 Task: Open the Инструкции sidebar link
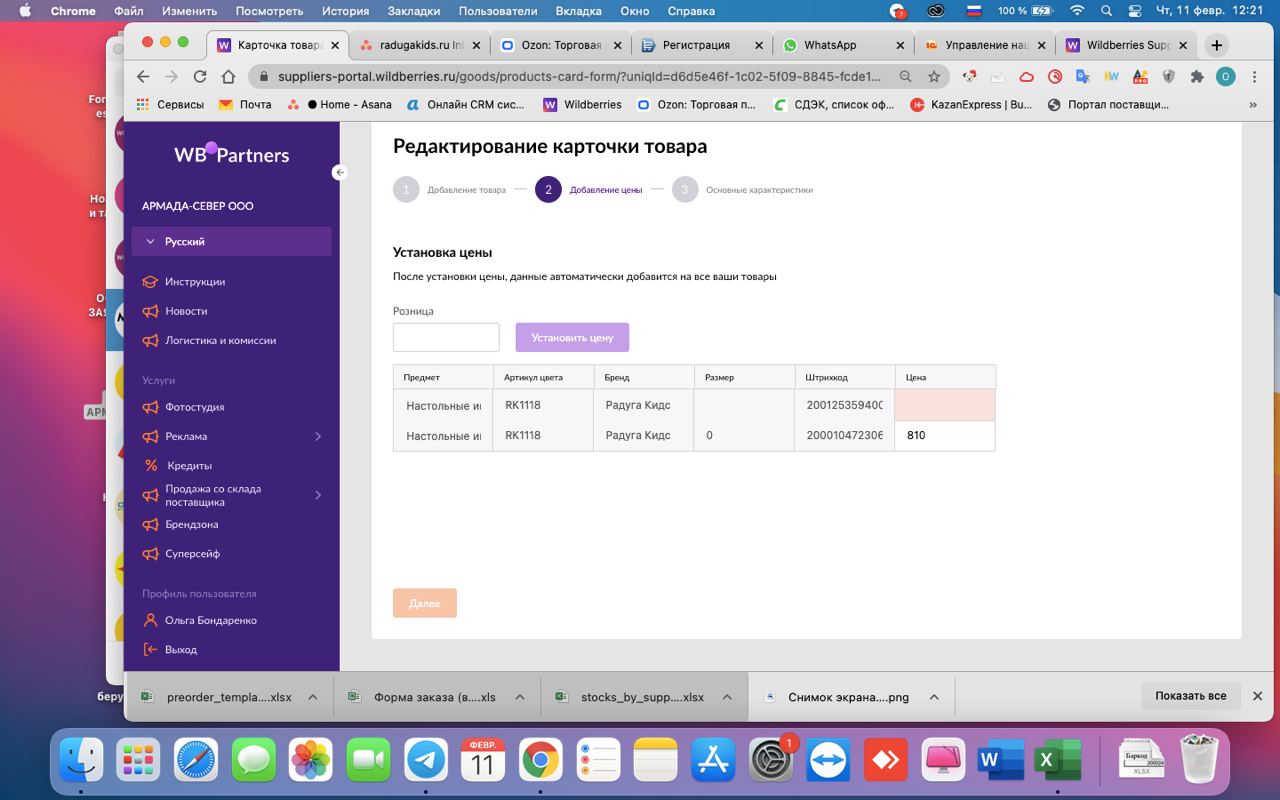coord(195,282)
